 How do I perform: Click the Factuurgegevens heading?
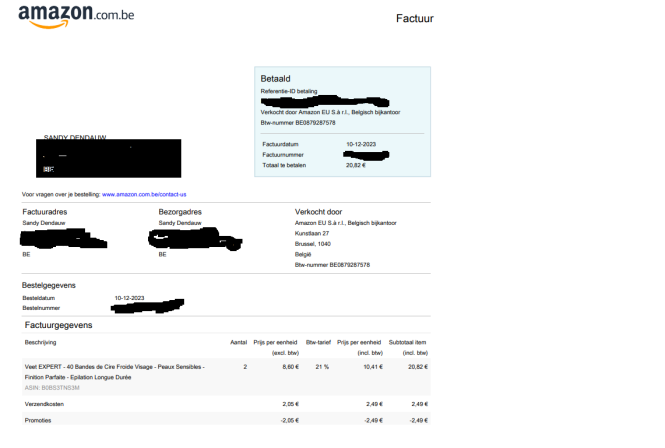pos(59,325)
